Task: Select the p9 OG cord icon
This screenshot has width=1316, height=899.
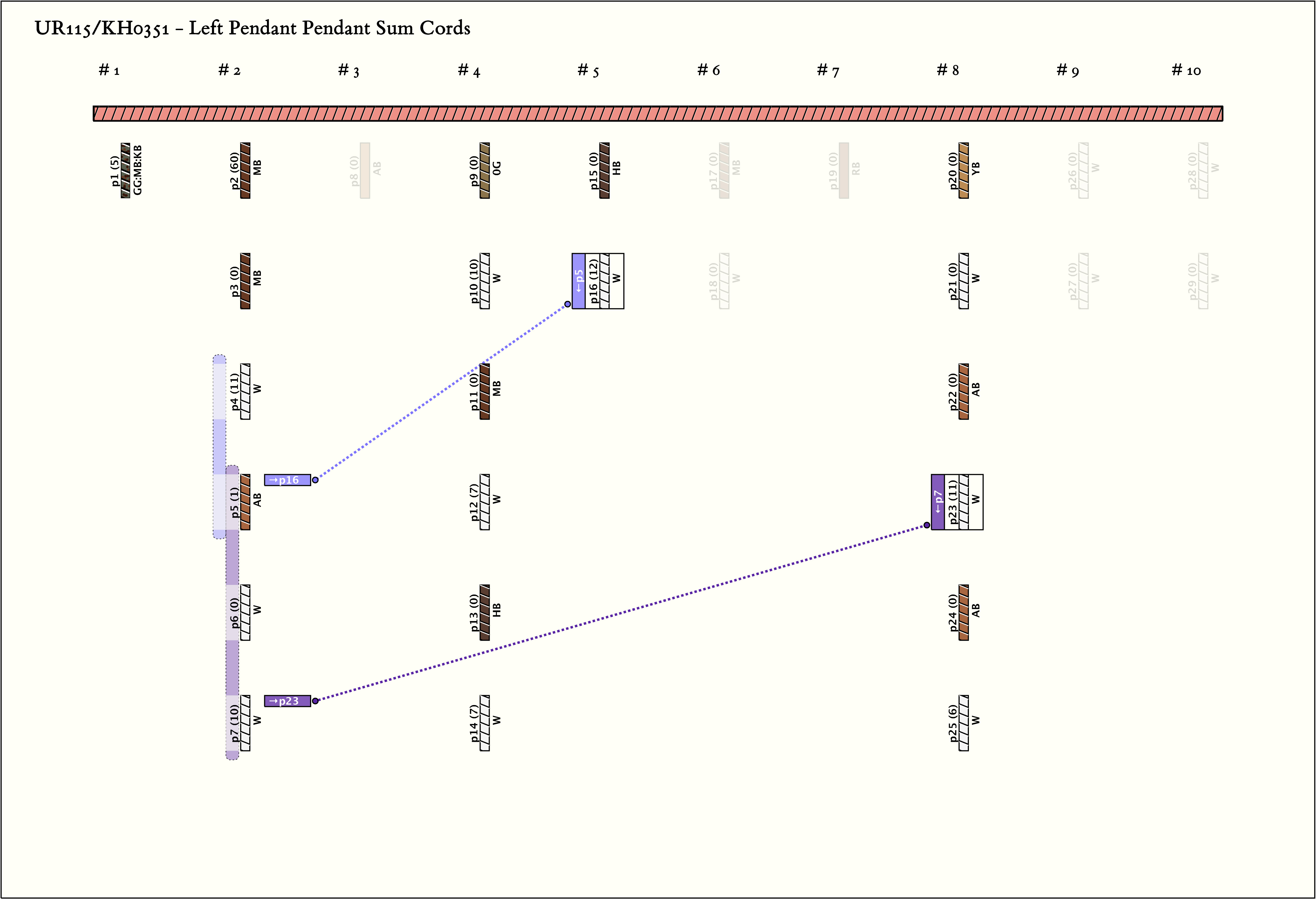Action: pos(485,170)
